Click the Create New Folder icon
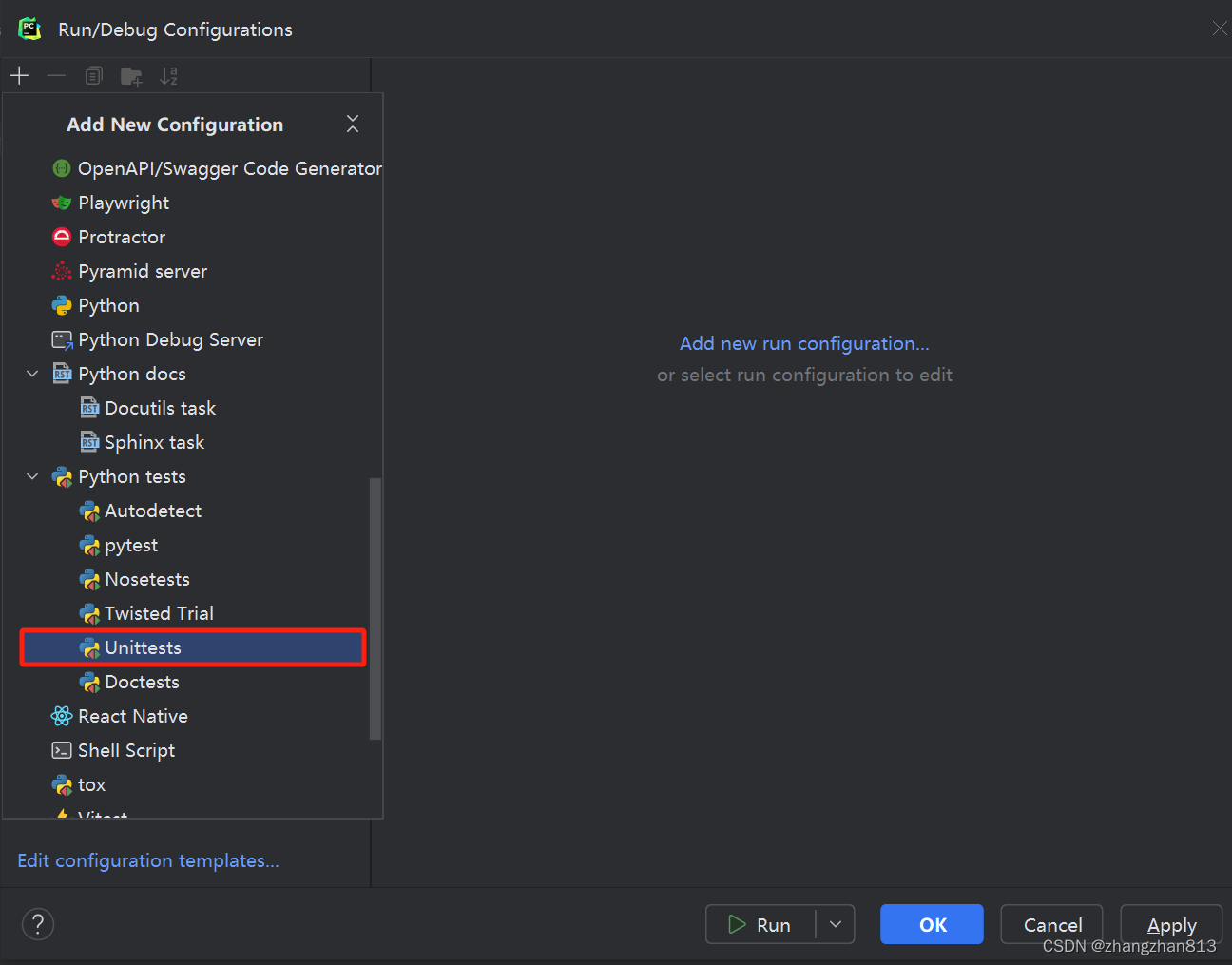 (131, 76)
